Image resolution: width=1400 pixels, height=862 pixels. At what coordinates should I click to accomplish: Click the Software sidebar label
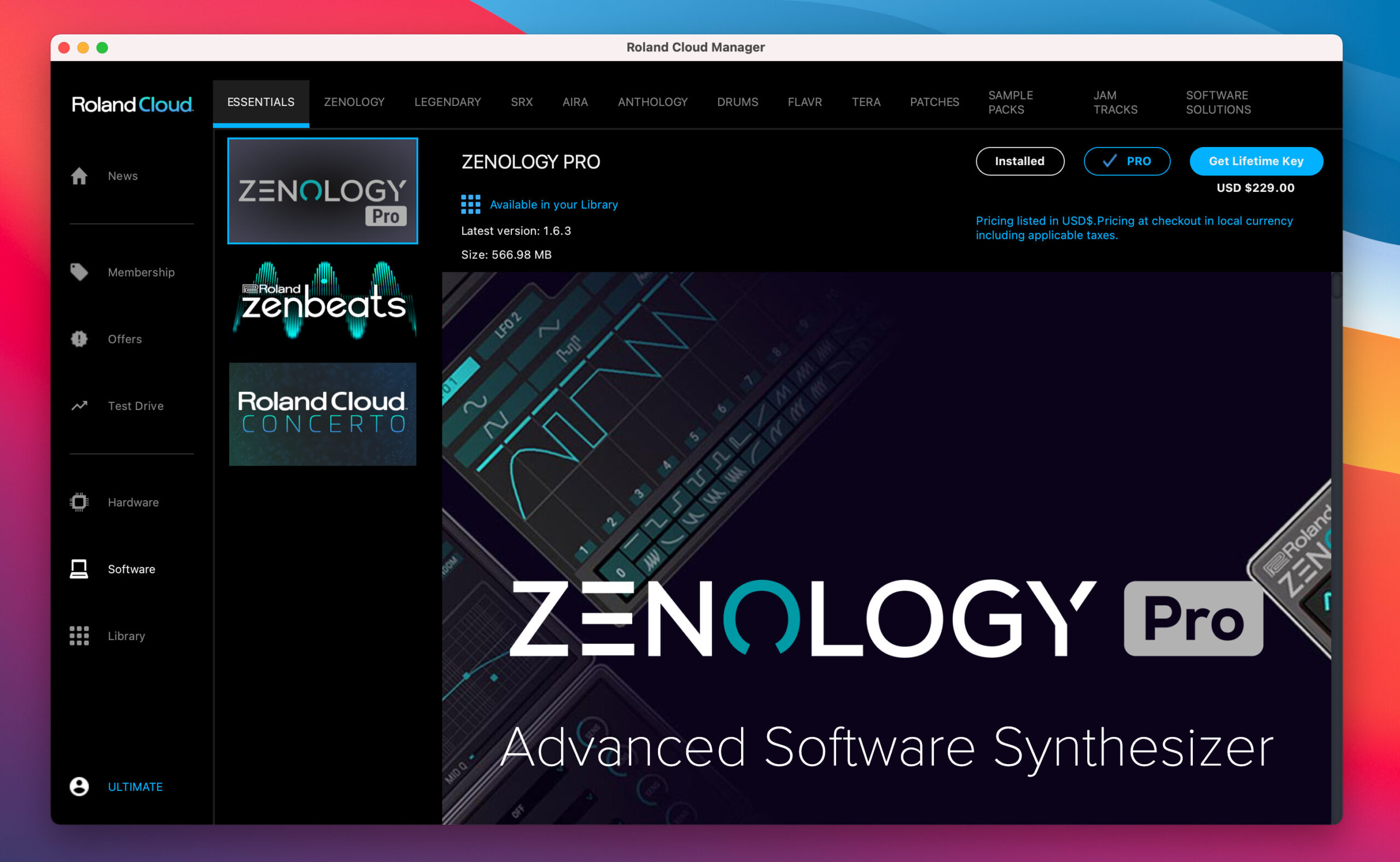(132, 569)
